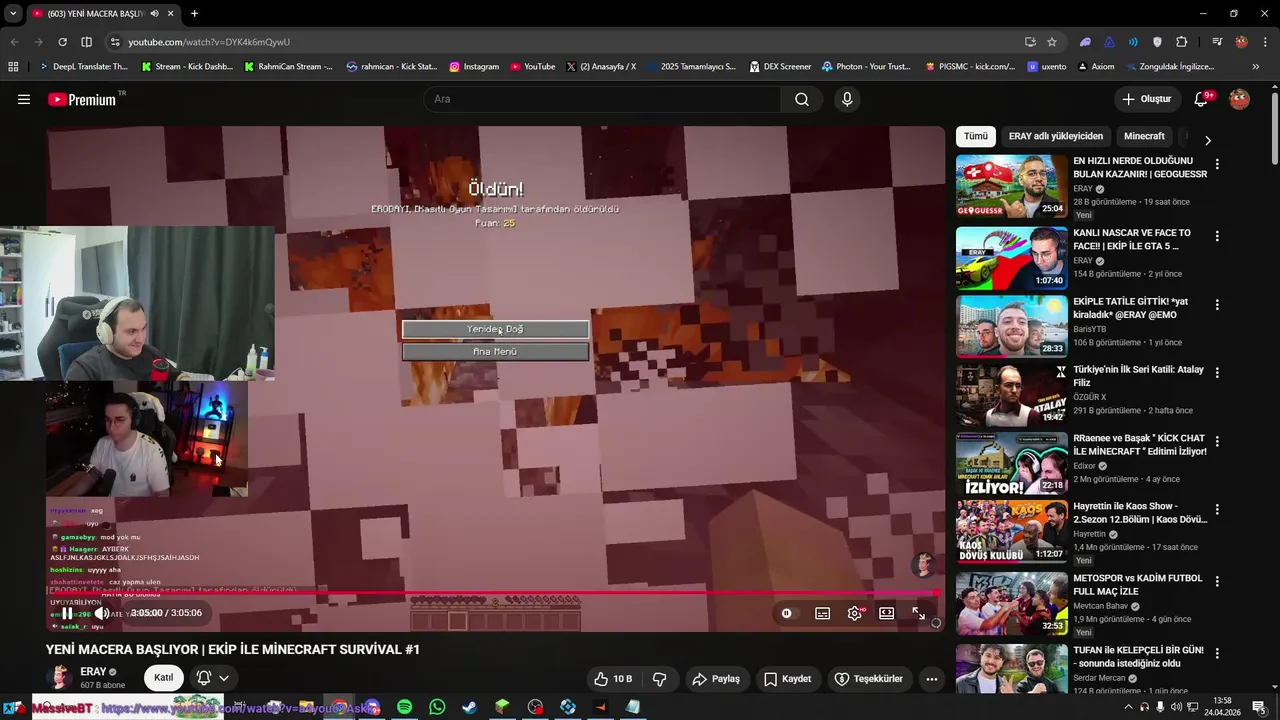This screenshot has height=720, width=1280.
Task: Enter fullscreen on the video player
Action: coord(918,613)
